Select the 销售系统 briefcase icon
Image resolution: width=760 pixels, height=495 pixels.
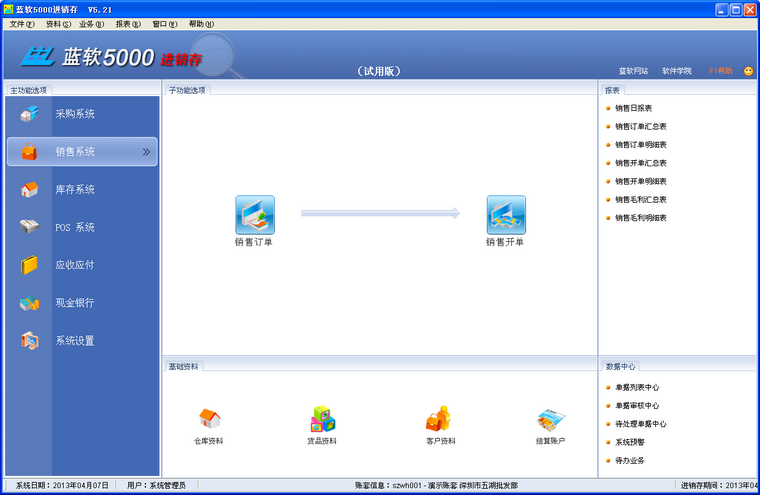pos(29,151)
